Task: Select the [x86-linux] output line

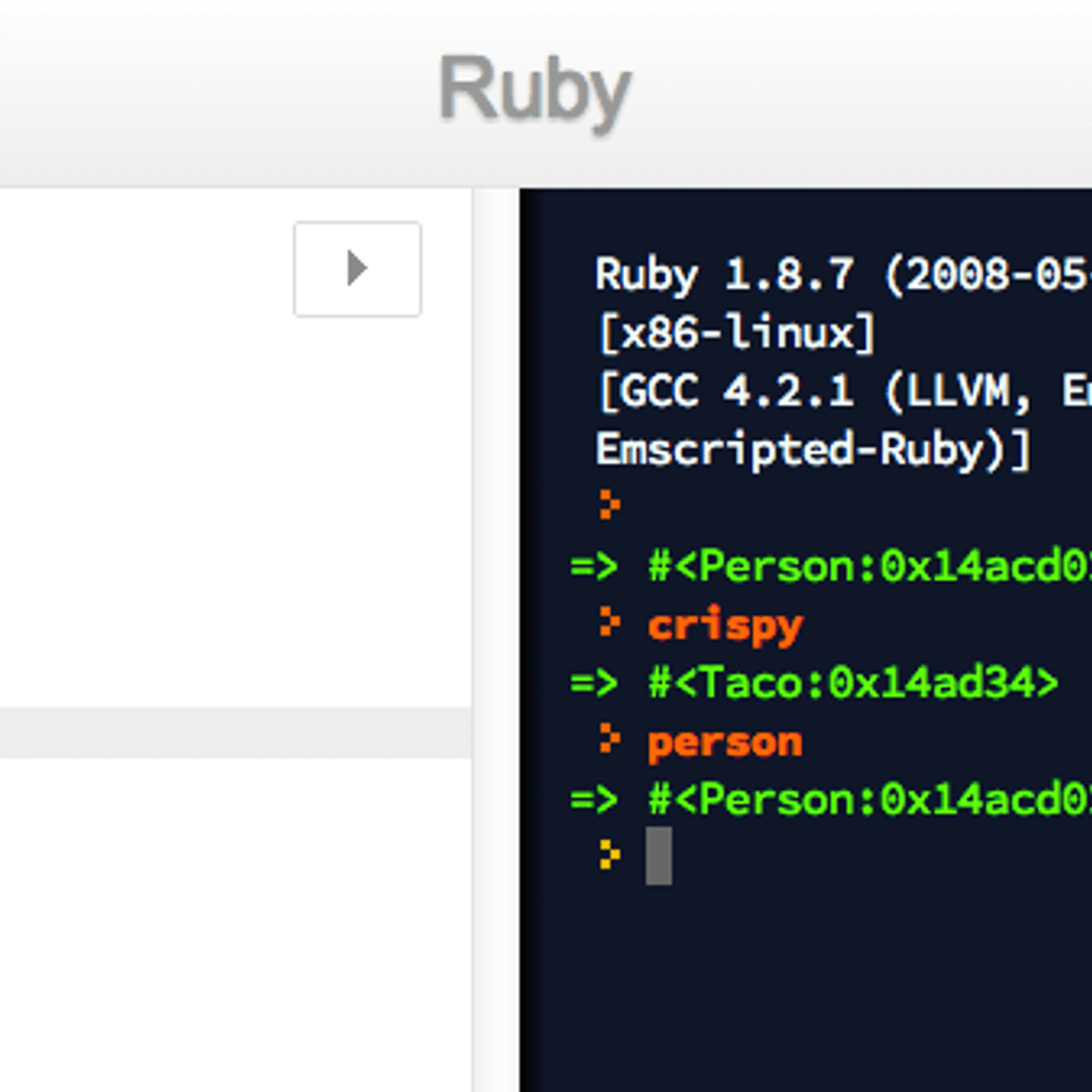Action: click(x=735, y=334)
